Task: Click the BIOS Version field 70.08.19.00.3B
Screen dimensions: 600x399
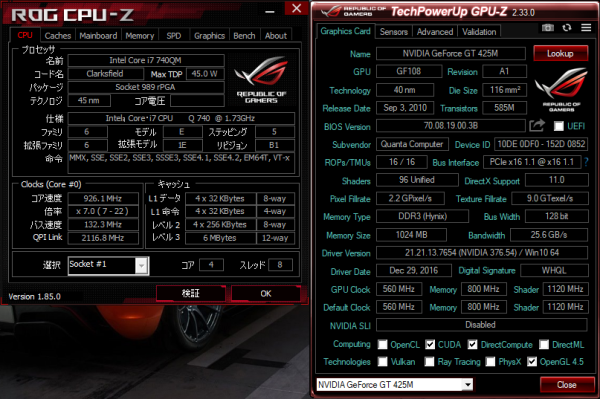Action: 451,125
